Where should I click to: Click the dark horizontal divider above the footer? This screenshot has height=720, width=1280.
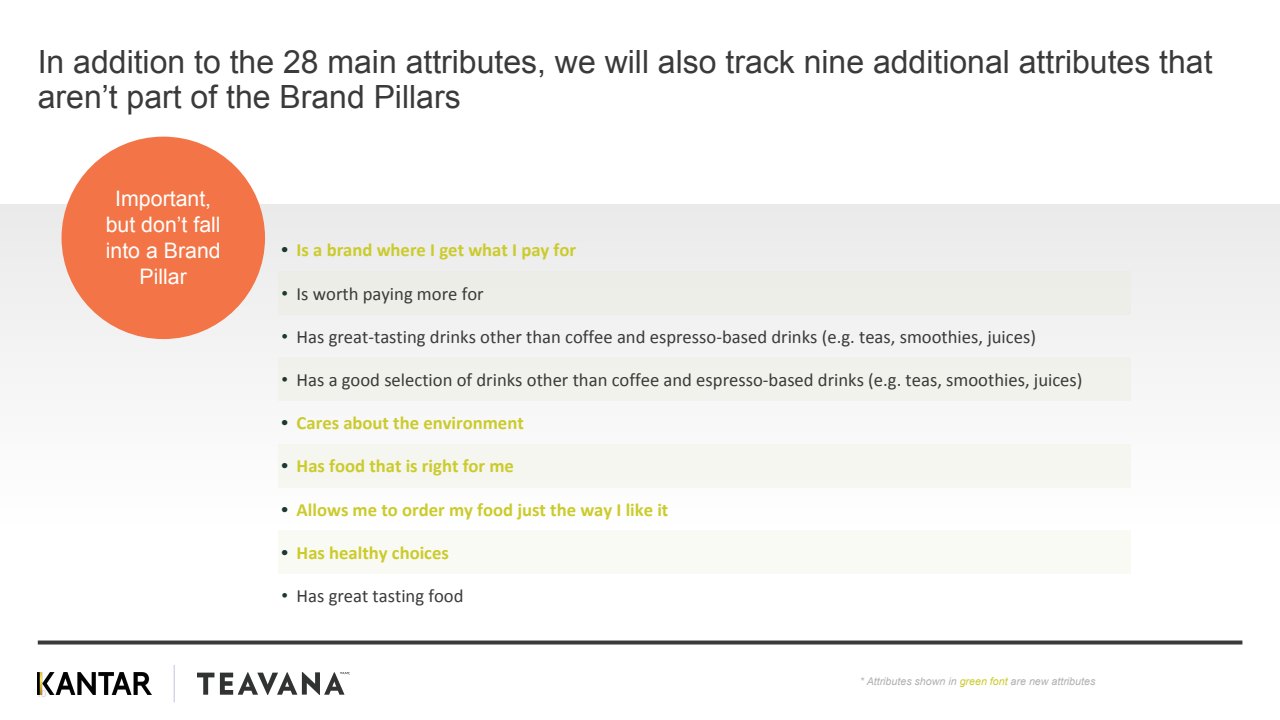(x=640, y=642)
